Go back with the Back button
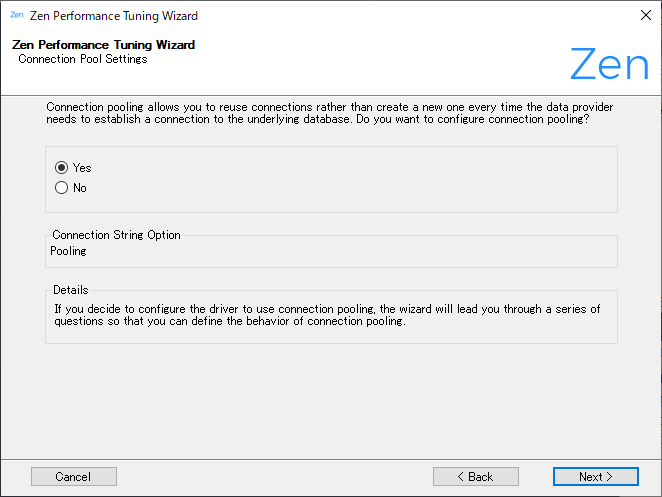 click(475, 477)
